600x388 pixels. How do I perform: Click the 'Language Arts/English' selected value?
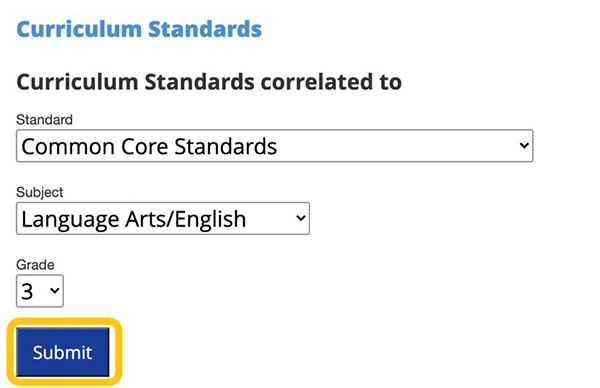pos(134,220)
